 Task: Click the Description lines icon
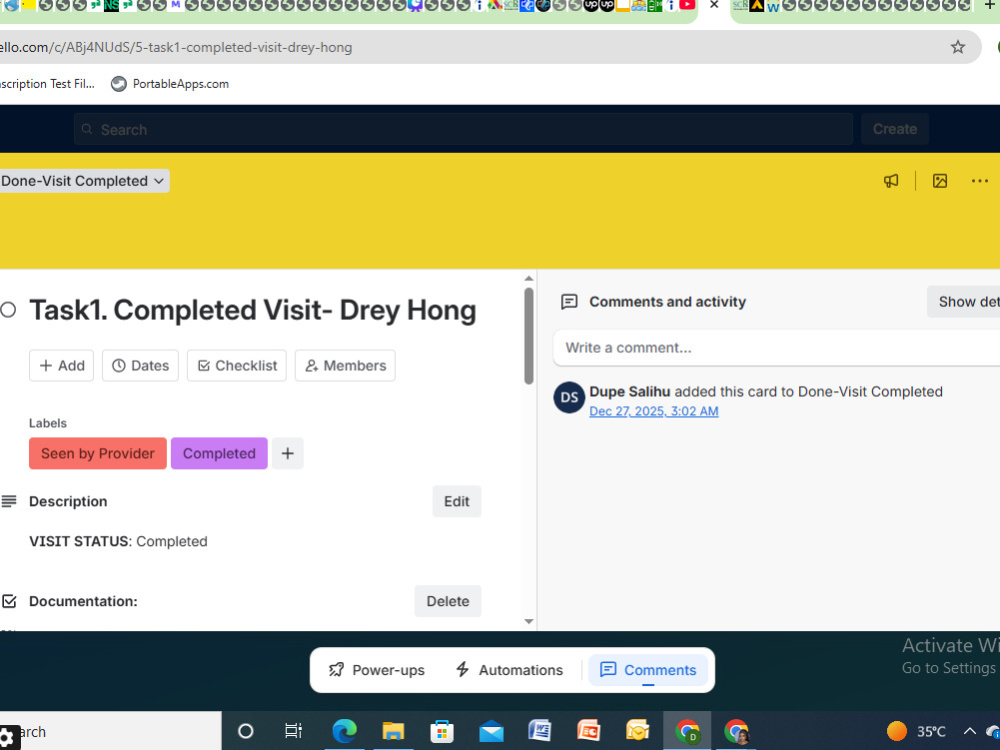[x=9, y=501]
